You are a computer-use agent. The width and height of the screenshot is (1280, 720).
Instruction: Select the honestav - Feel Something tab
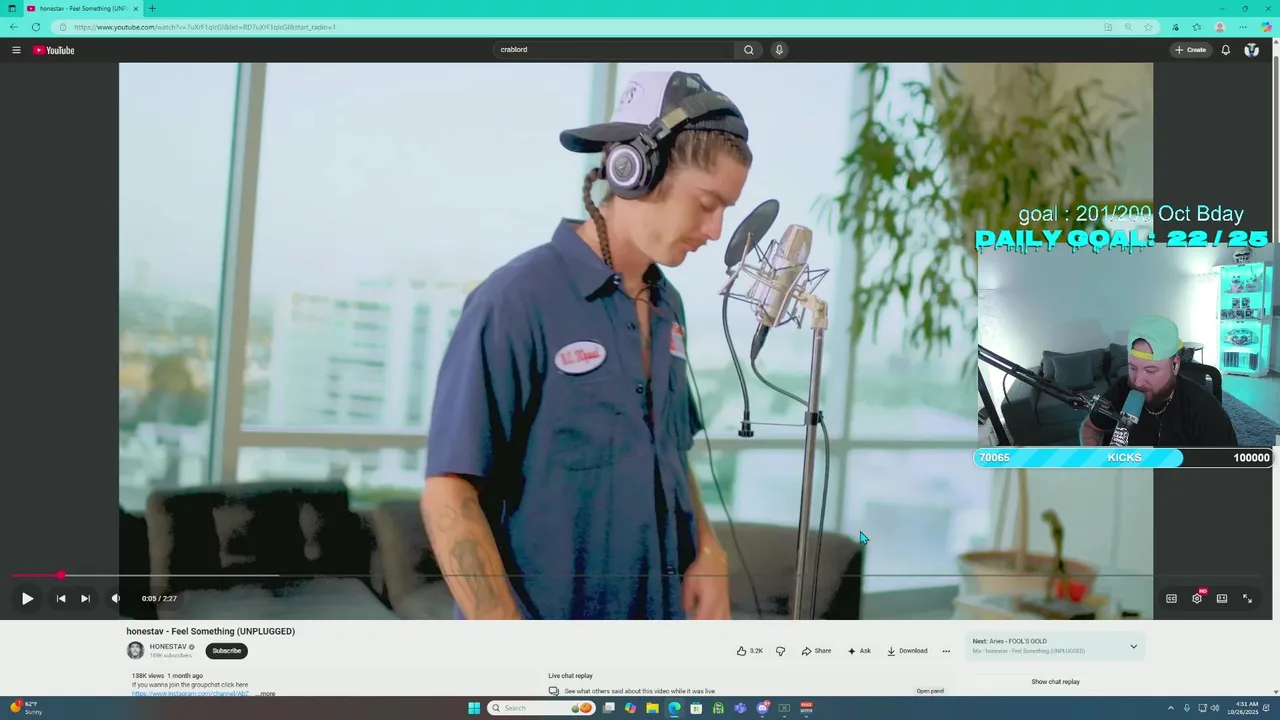click(x=82, y=8)
